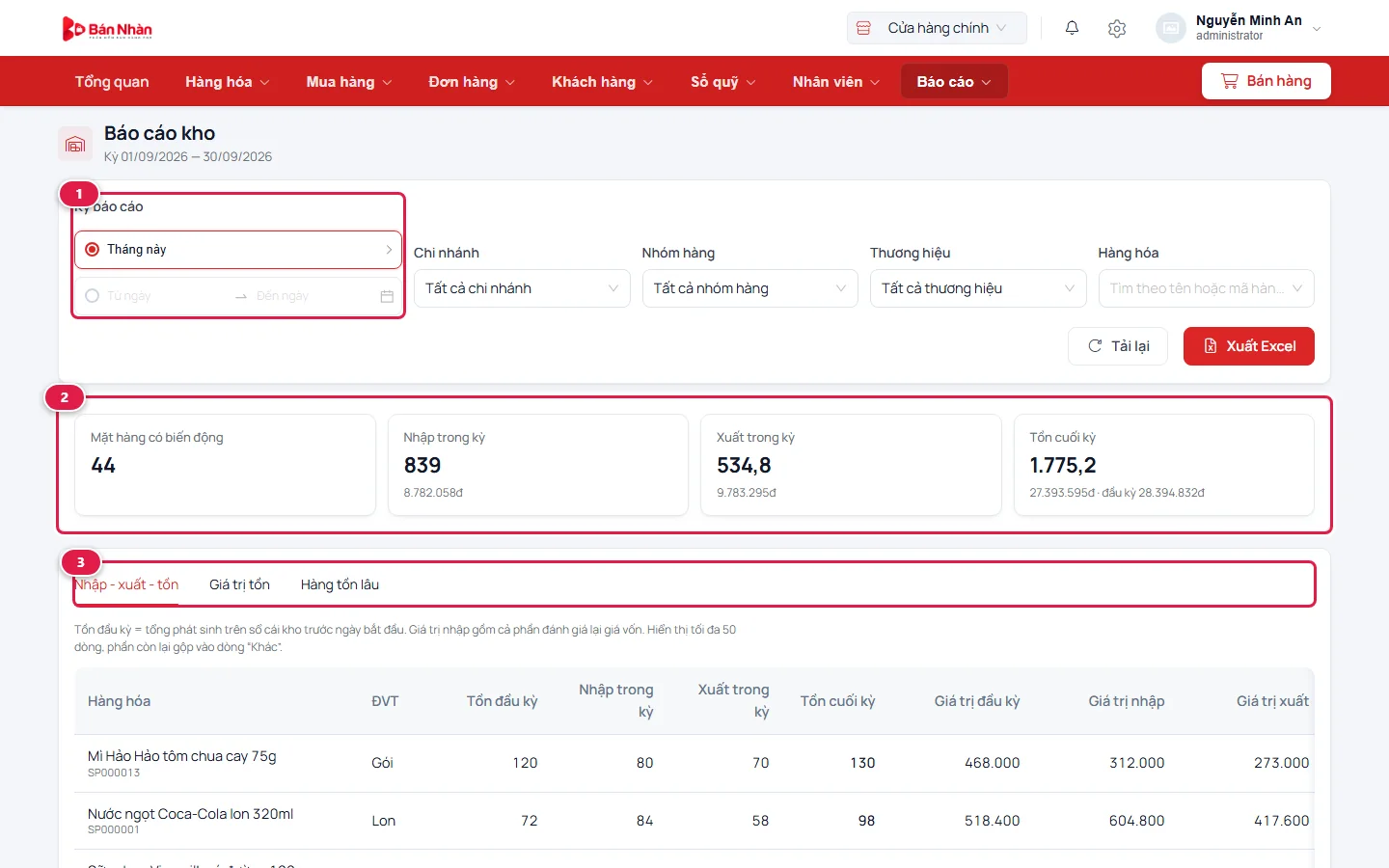Click the Hàng hóa search input field

pos(1206,288)
